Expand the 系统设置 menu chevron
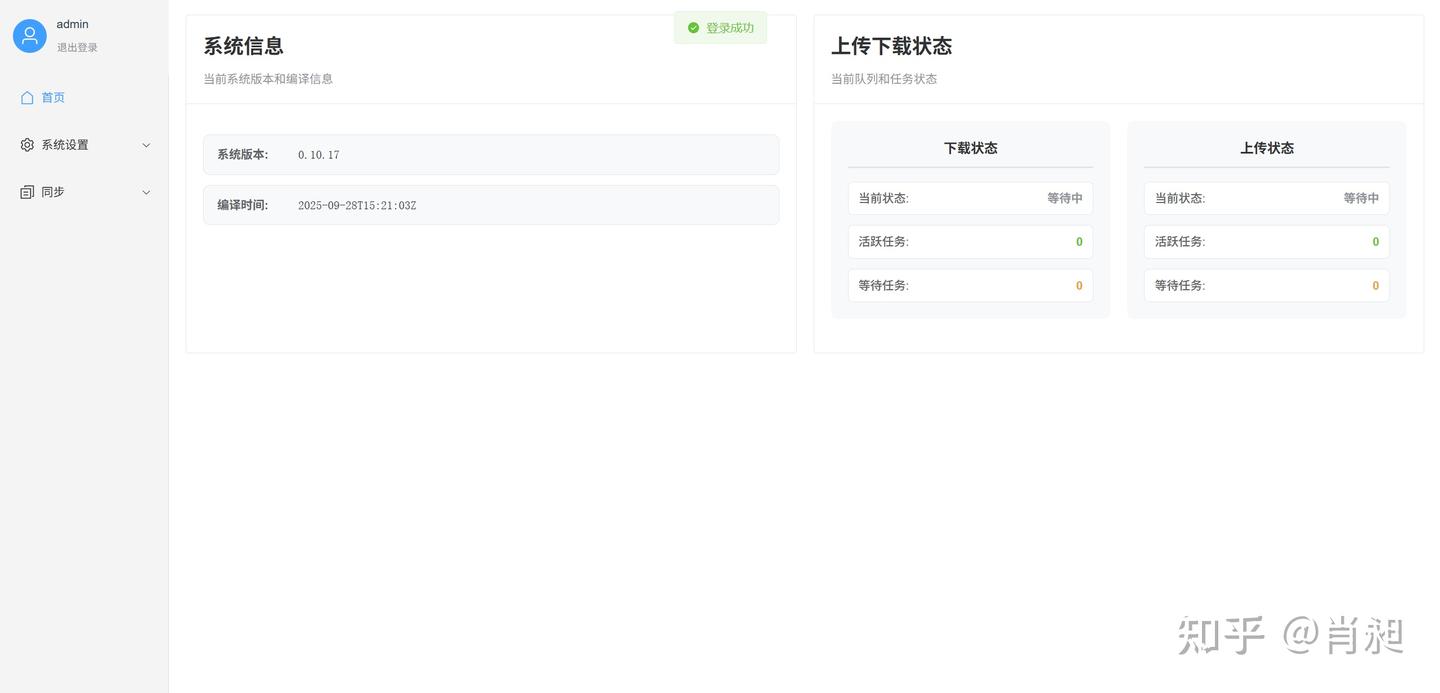 click(x=146, y=145)
